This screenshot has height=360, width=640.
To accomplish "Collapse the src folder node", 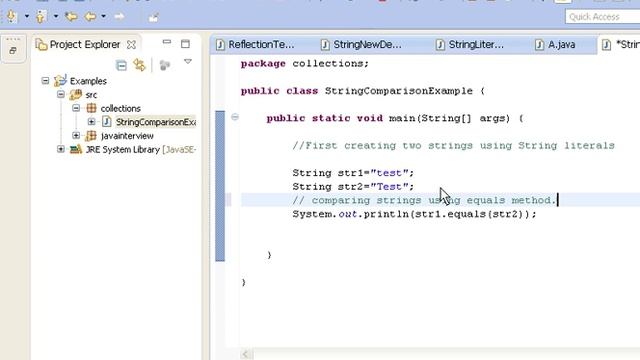I will [61, 95].
